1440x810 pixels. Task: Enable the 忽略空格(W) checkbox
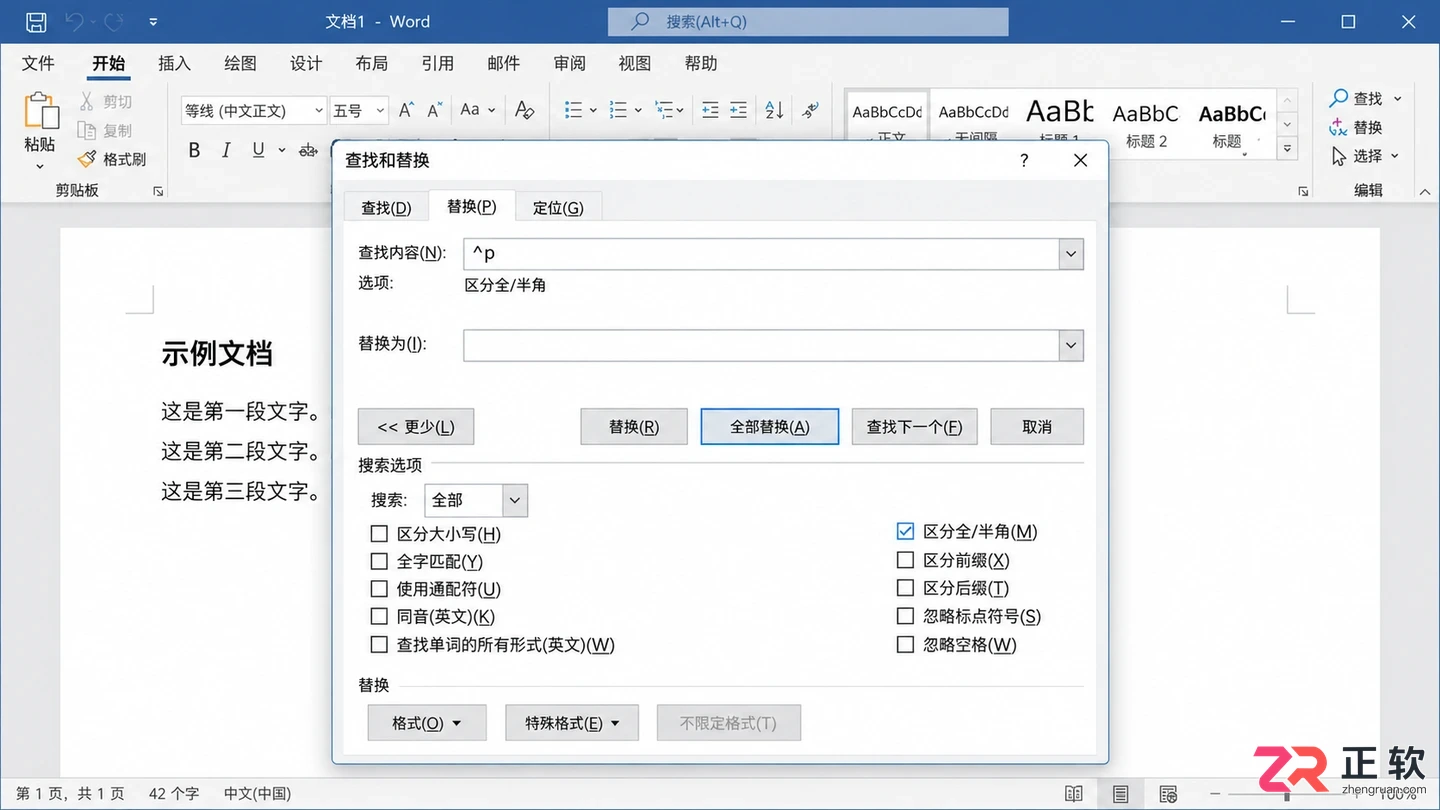(905, 645)
